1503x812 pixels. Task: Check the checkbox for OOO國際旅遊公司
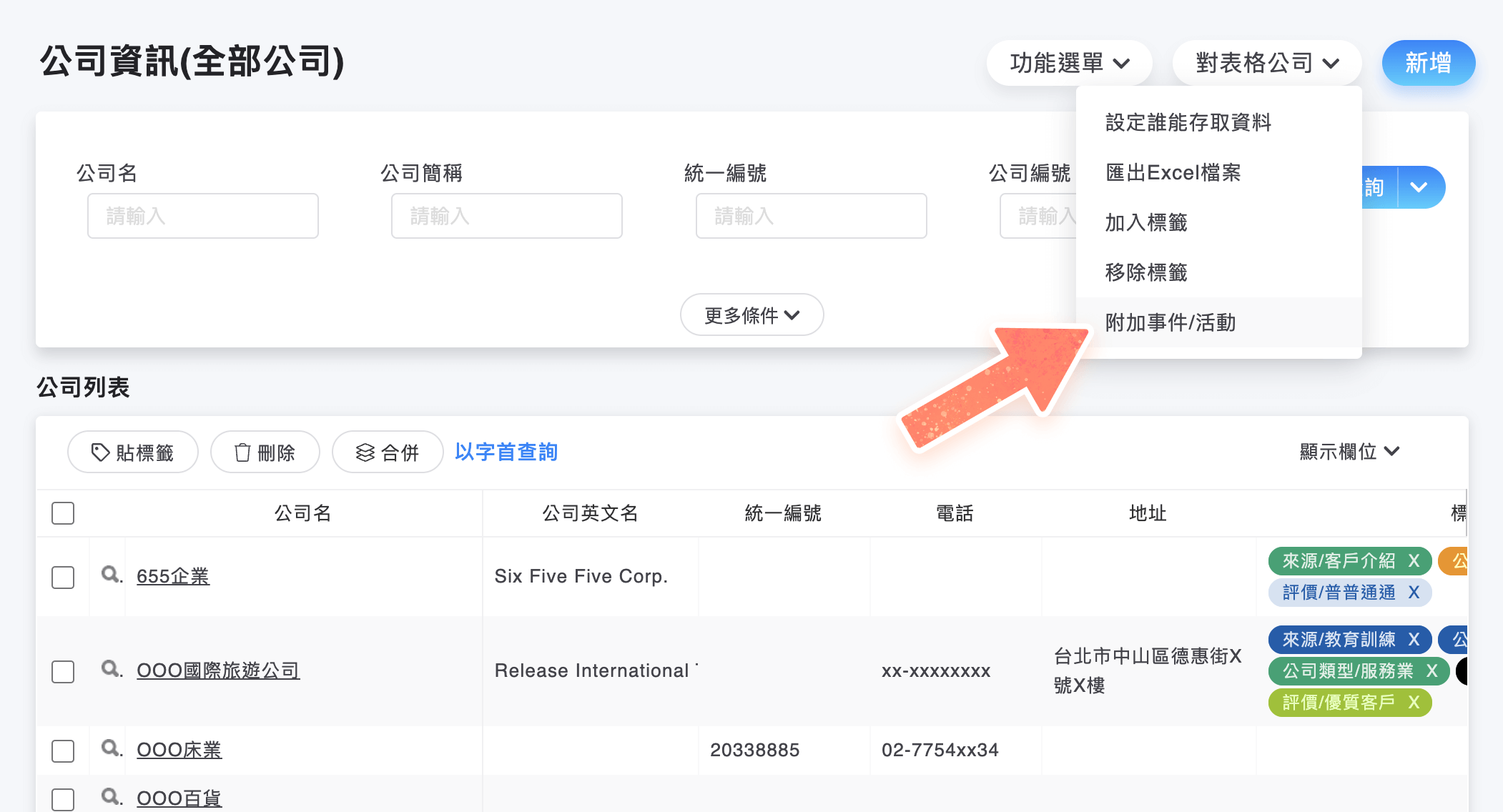pyautogui.click(x=62, y=671)
